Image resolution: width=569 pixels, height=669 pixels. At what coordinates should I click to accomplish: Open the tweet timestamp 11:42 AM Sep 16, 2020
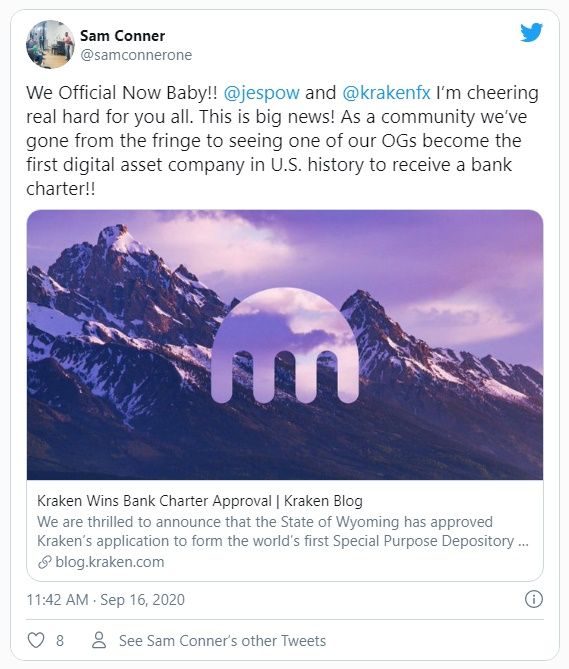click(106, 599)
